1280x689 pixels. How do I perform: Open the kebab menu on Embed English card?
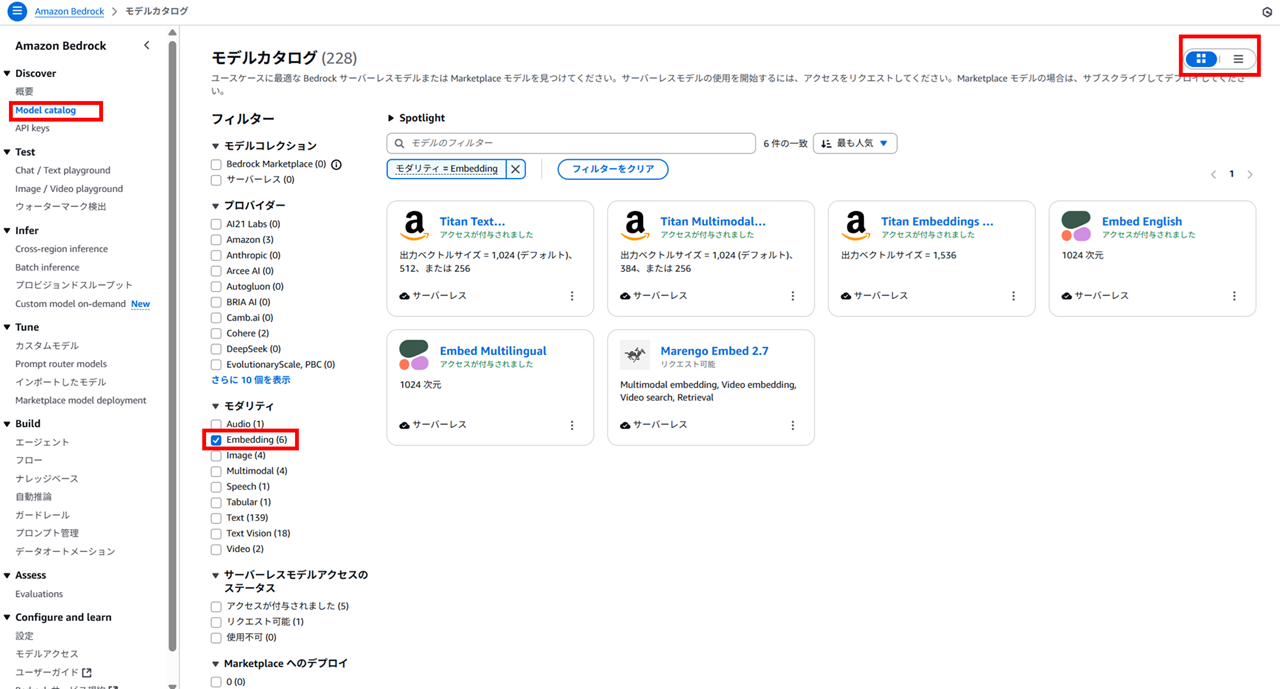[x=1234, y=296]
